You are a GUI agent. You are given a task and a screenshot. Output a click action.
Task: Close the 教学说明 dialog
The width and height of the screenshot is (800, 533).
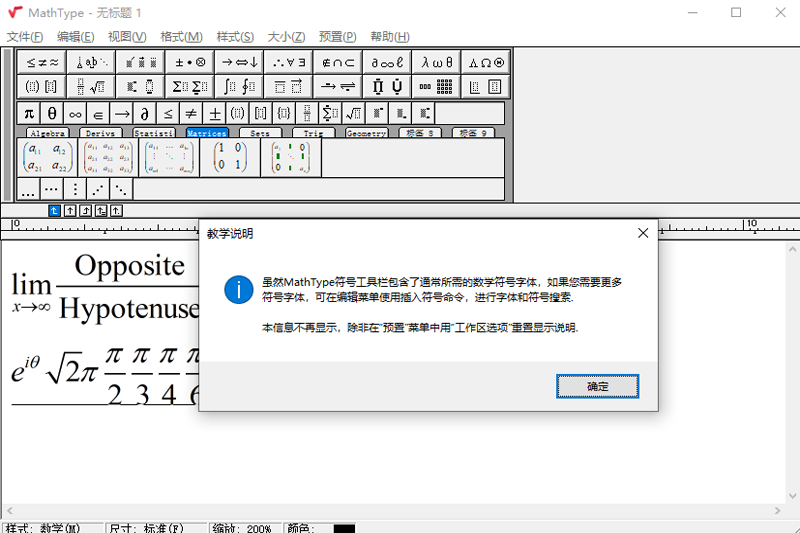[643, 233]
